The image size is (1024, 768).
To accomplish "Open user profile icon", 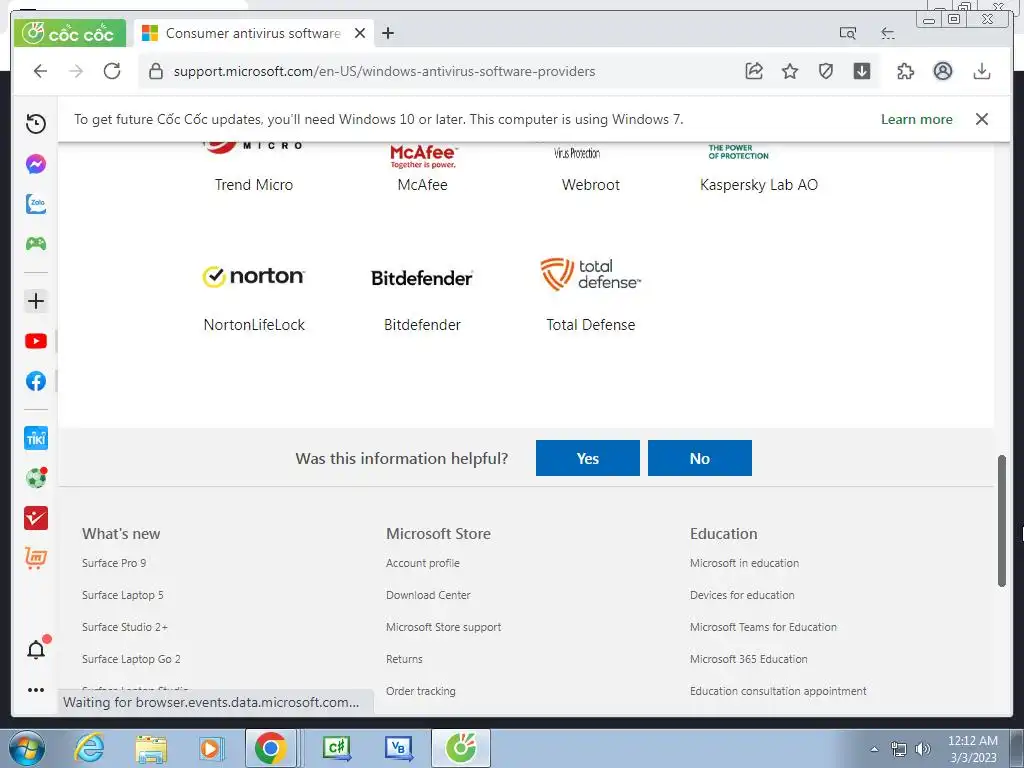I will [x=943, y=71].
